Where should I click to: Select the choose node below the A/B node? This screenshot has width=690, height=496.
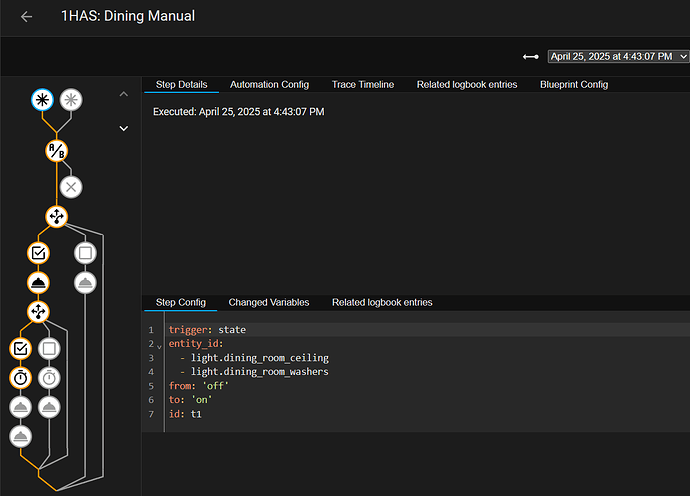click(56, 217)
